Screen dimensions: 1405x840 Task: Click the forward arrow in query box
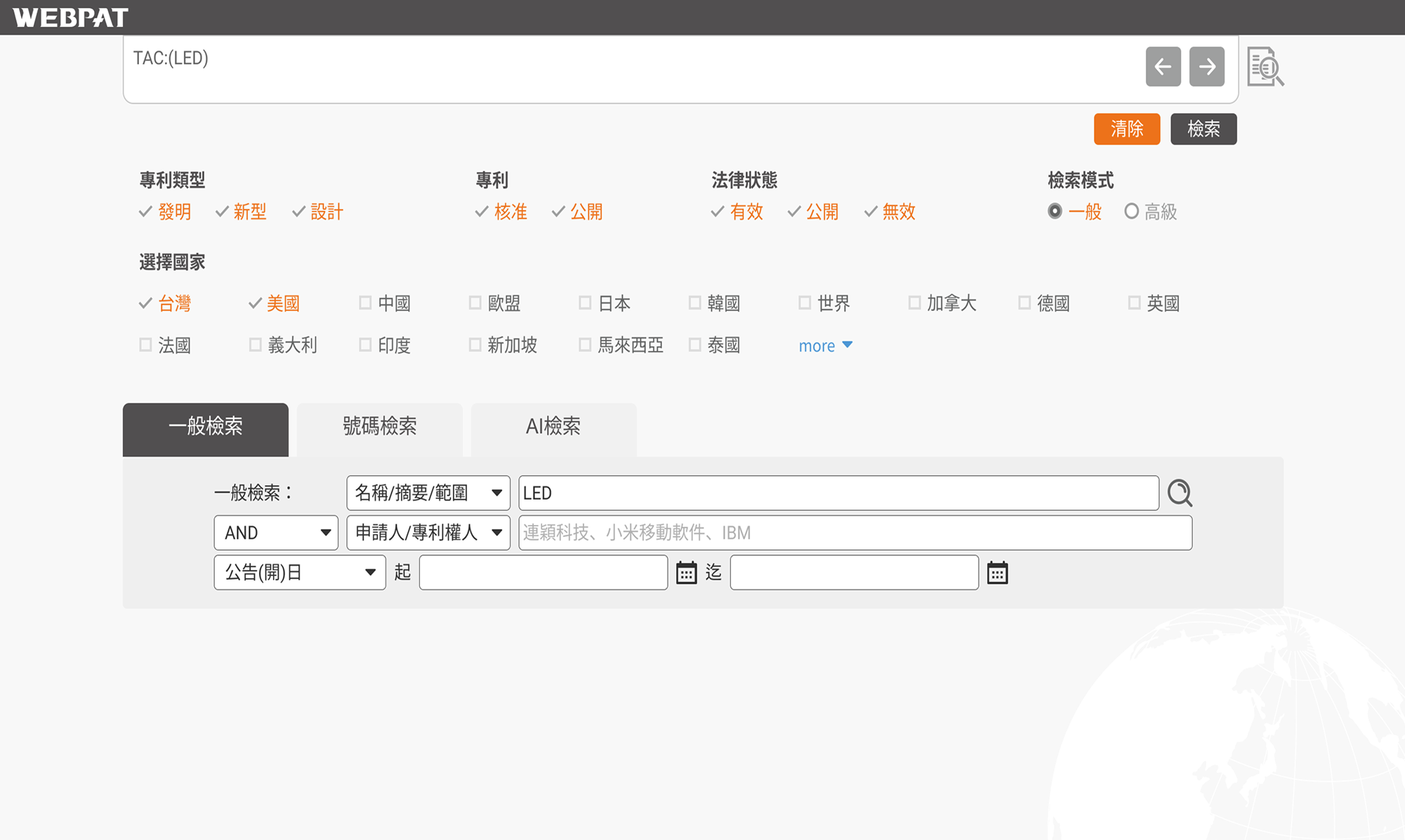tap(1206, 67)
